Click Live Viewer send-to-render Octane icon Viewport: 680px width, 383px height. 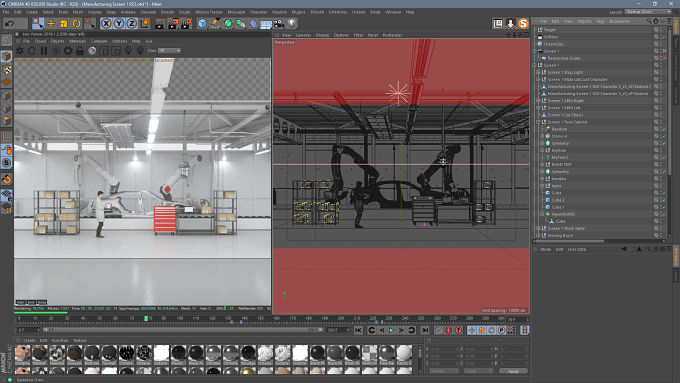tap(20, 51)
